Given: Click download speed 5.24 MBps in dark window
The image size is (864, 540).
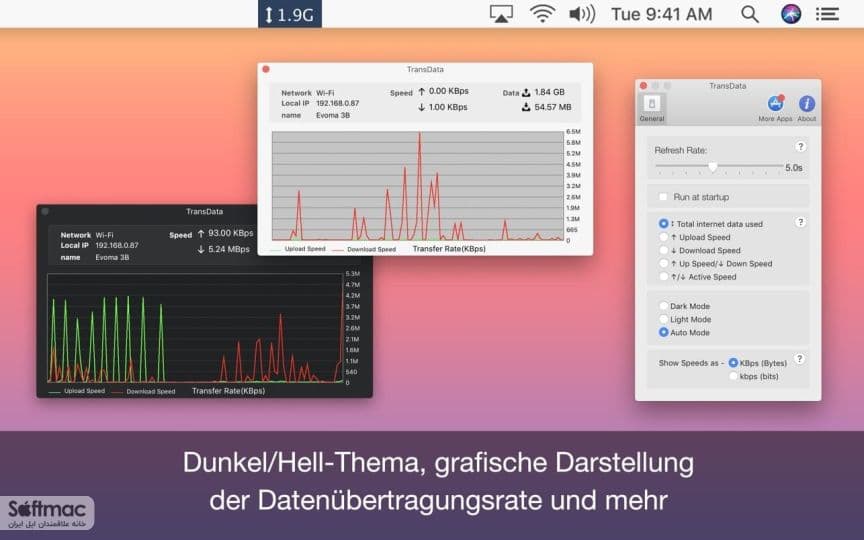Looking at the screenshot, I should [229, 249].
